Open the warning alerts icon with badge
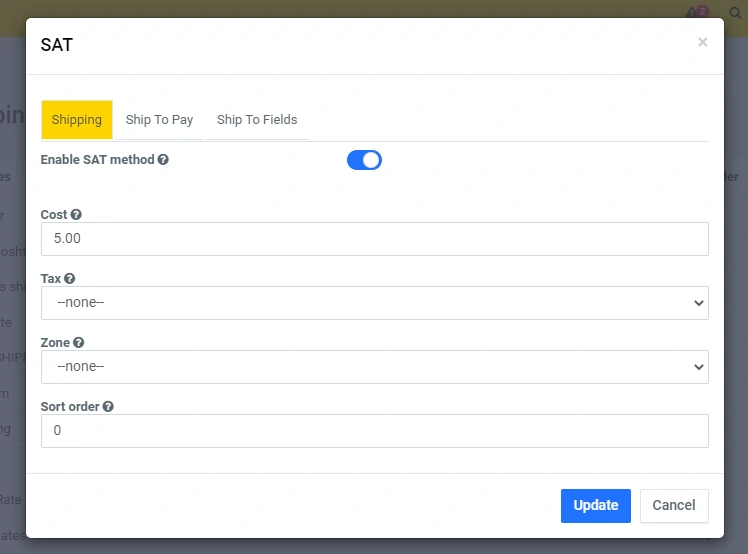 click(x=695, y=13)
